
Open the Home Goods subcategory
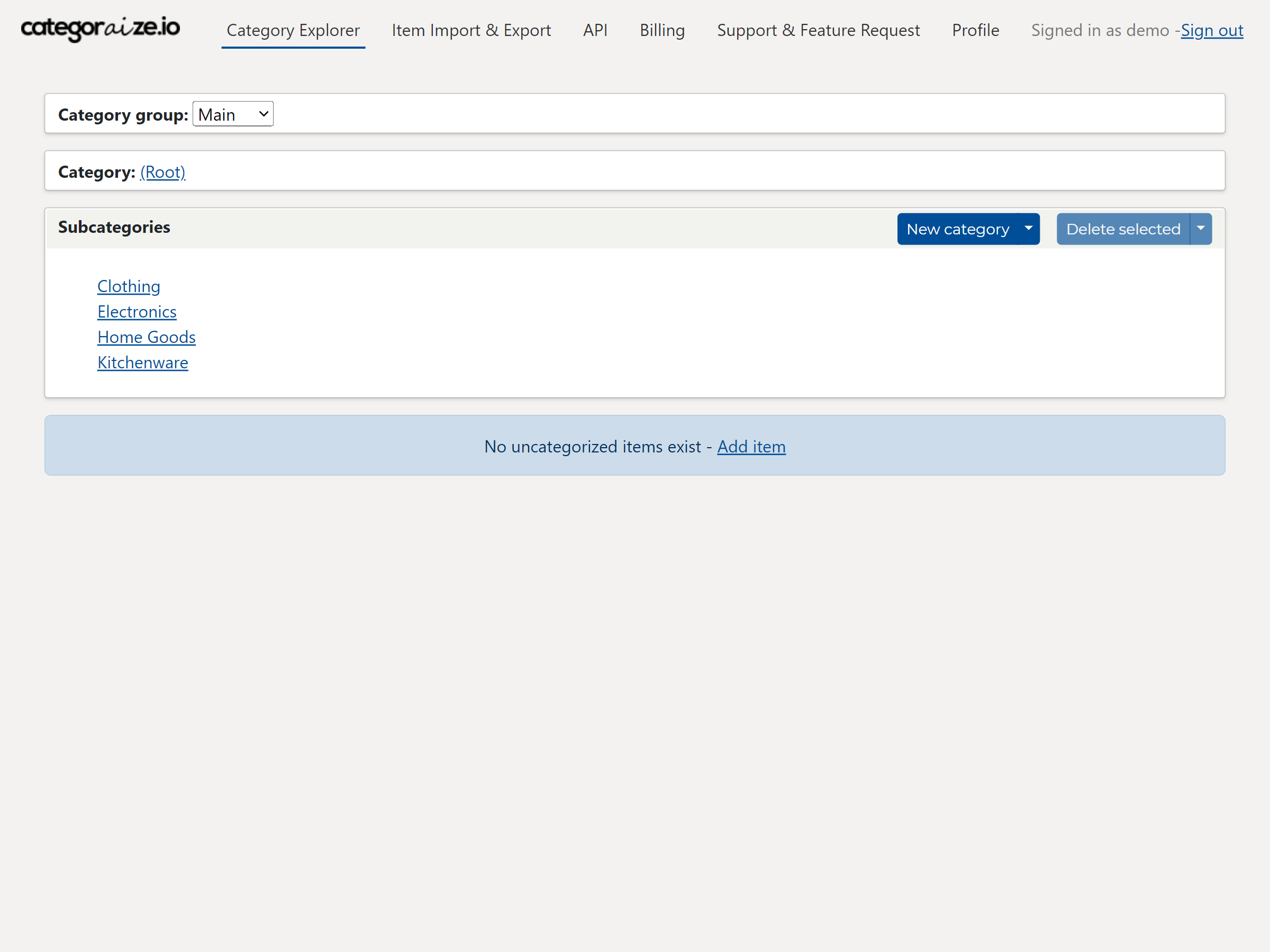point(147,337)
